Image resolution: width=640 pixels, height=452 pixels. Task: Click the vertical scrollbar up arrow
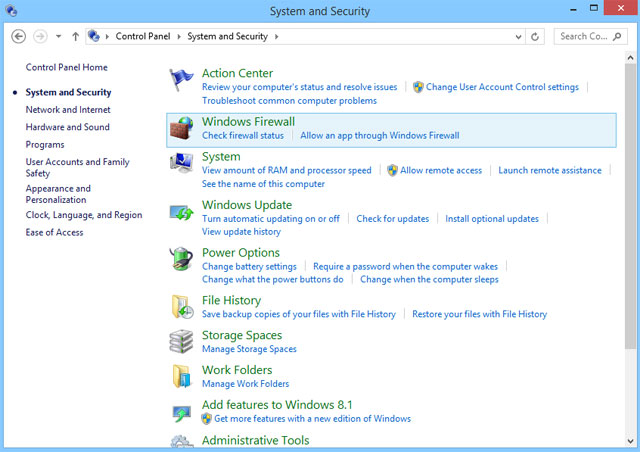coord(630,58)
